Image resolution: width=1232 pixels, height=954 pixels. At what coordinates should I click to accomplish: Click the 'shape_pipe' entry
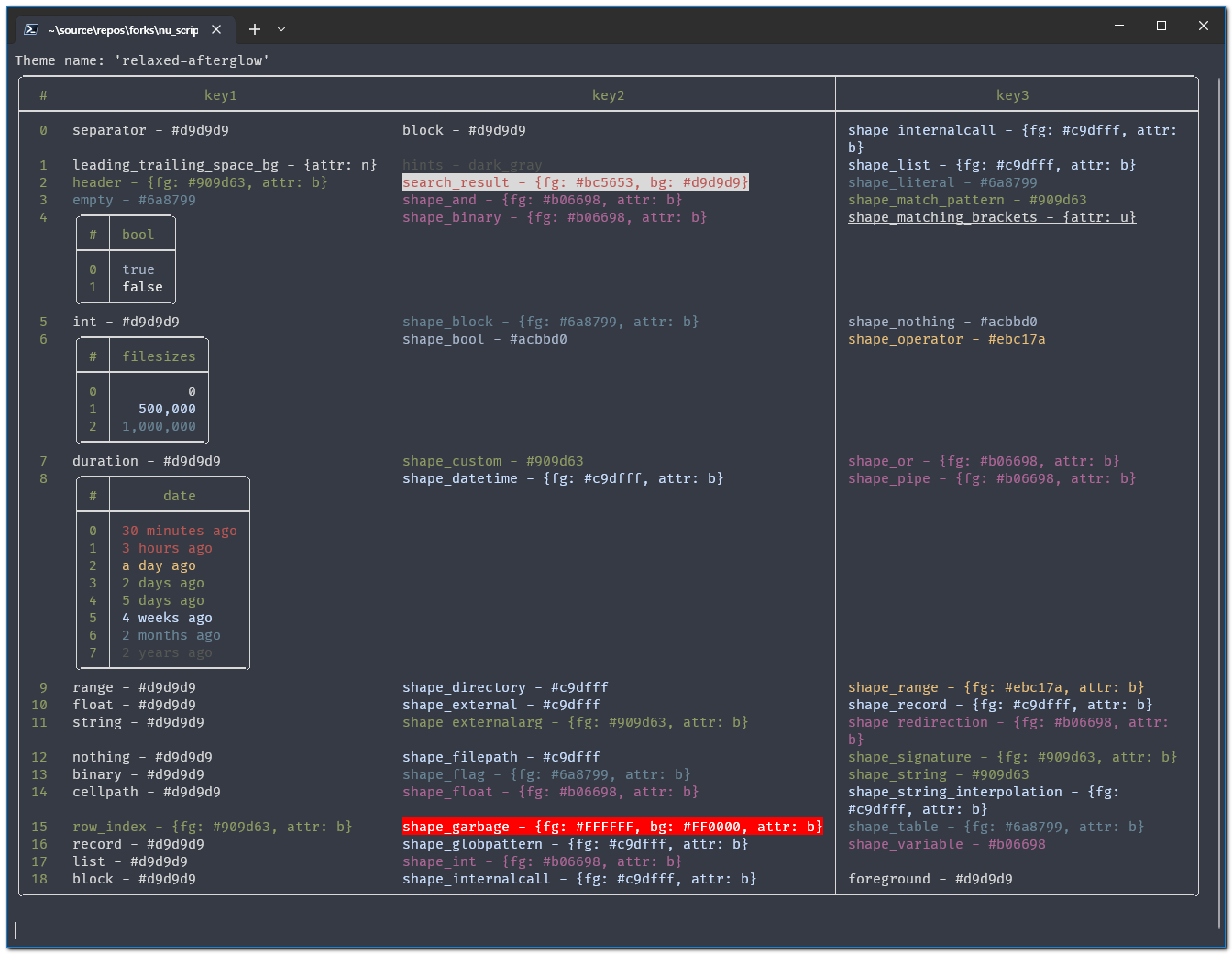point(992,478)
